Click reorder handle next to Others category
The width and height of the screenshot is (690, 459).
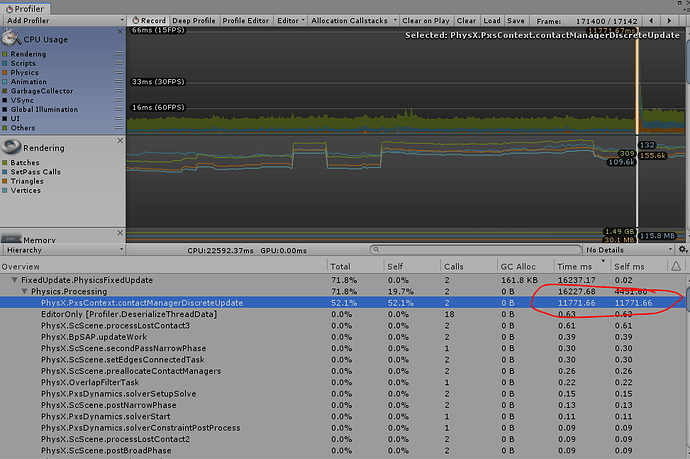click(x=119, y=127)
